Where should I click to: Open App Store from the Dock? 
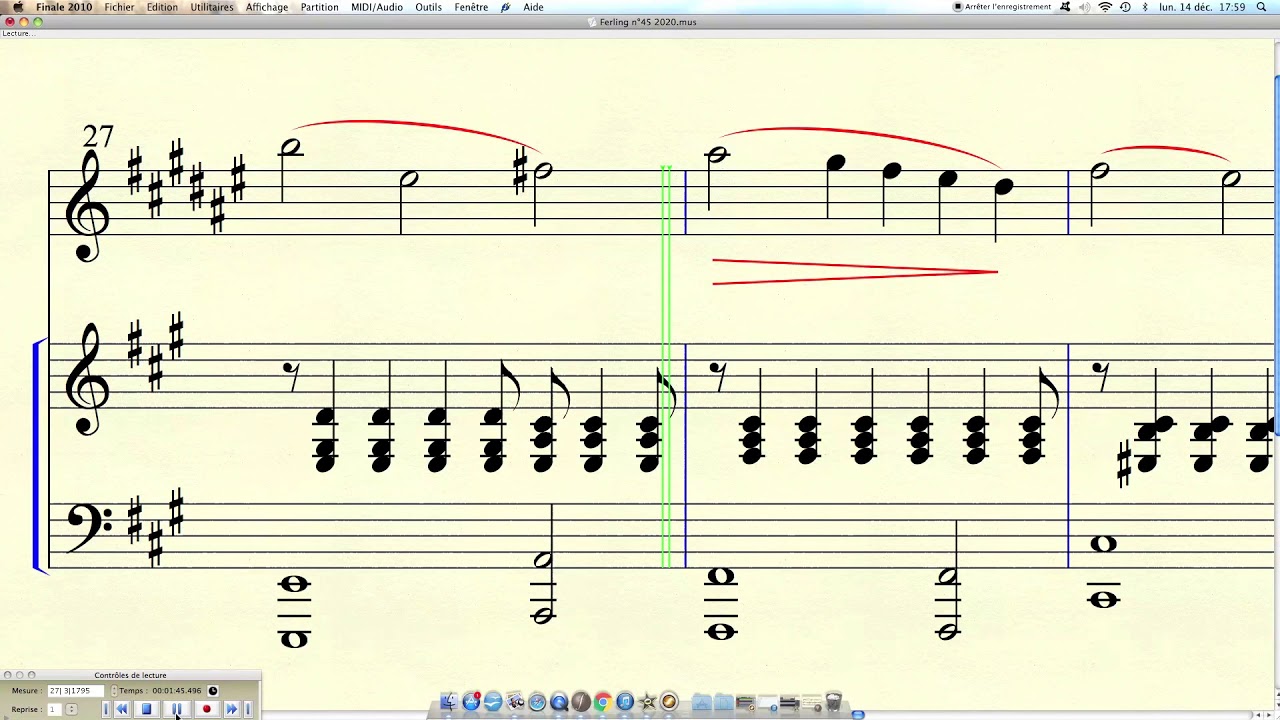[471, 702]
